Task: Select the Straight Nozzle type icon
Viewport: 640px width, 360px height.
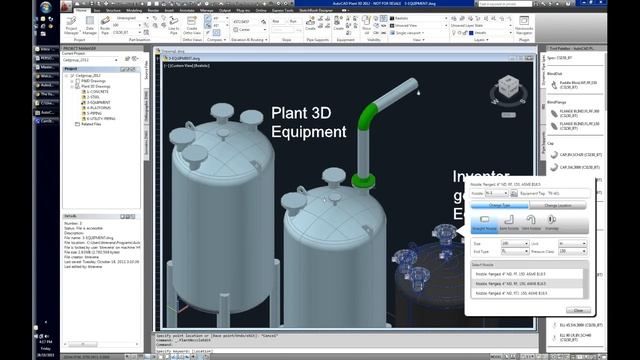Action: (x=484, y=224)
